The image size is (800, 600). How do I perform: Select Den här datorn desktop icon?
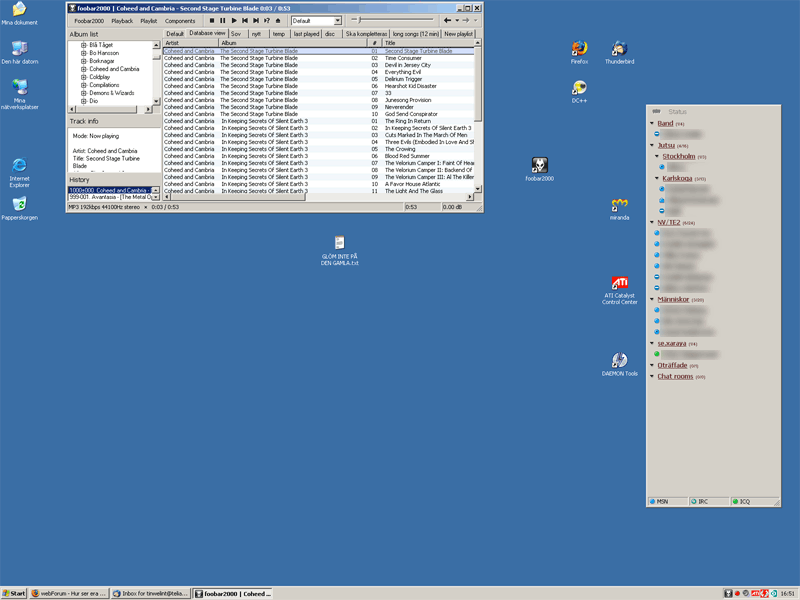19,53
